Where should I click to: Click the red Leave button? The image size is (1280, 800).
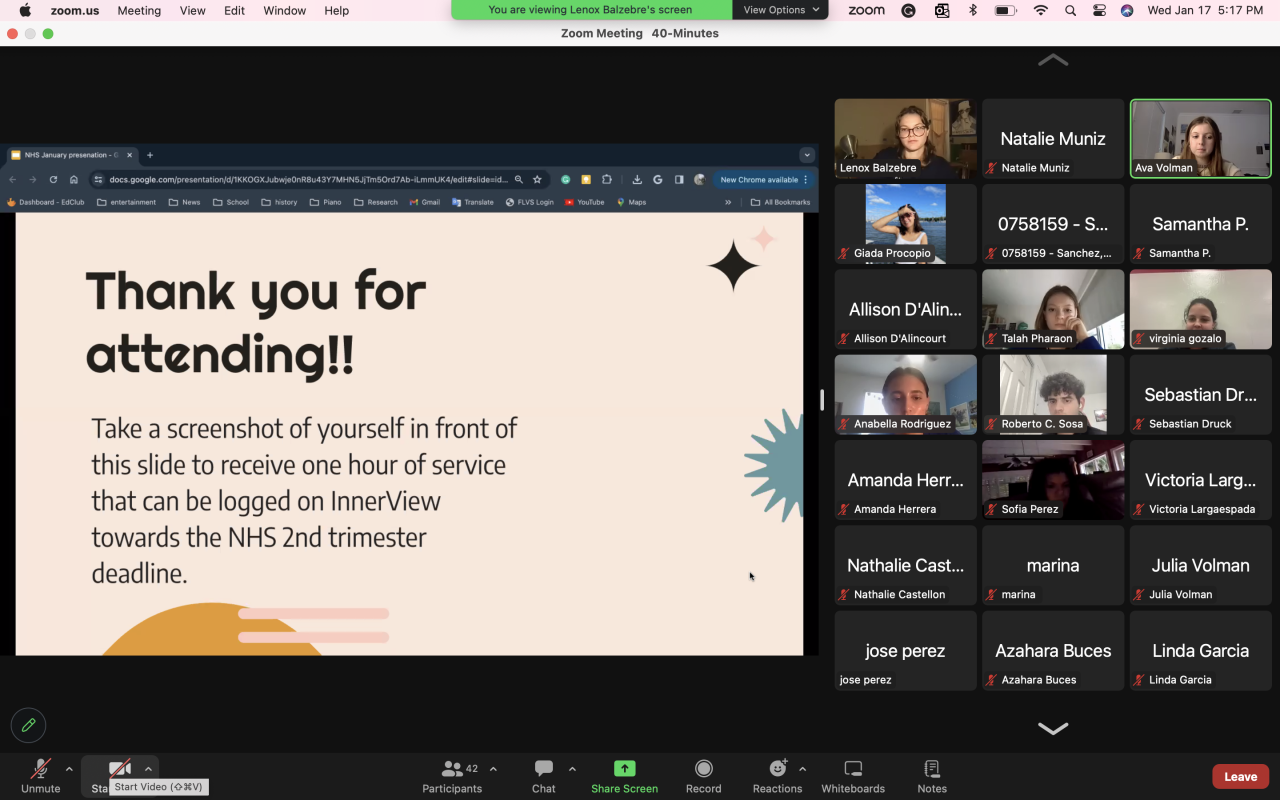pos(1240,776)
